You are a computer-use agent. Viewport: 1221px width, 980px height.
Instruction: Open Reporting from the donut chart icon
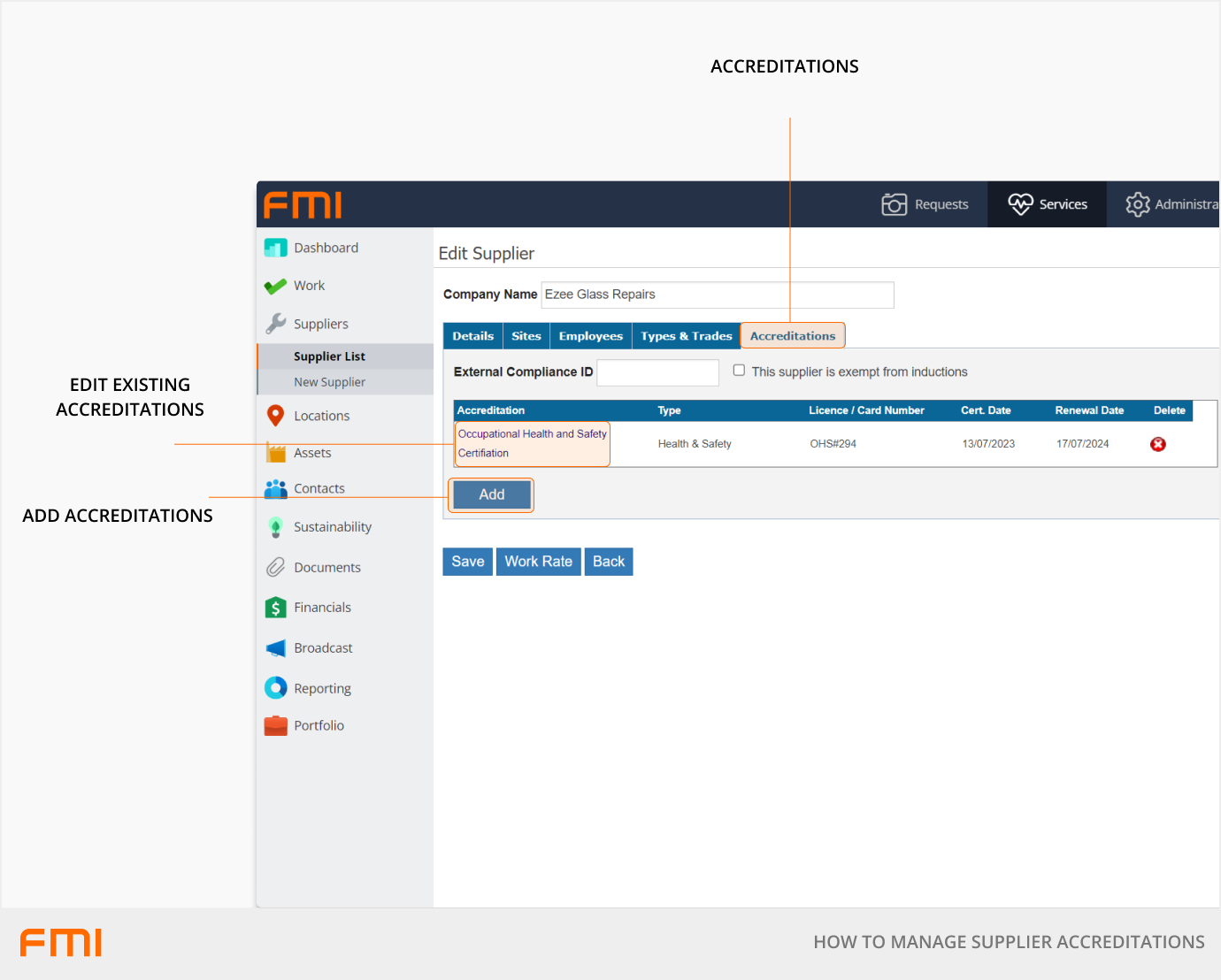pyautogui.click(x=276, y=688)
